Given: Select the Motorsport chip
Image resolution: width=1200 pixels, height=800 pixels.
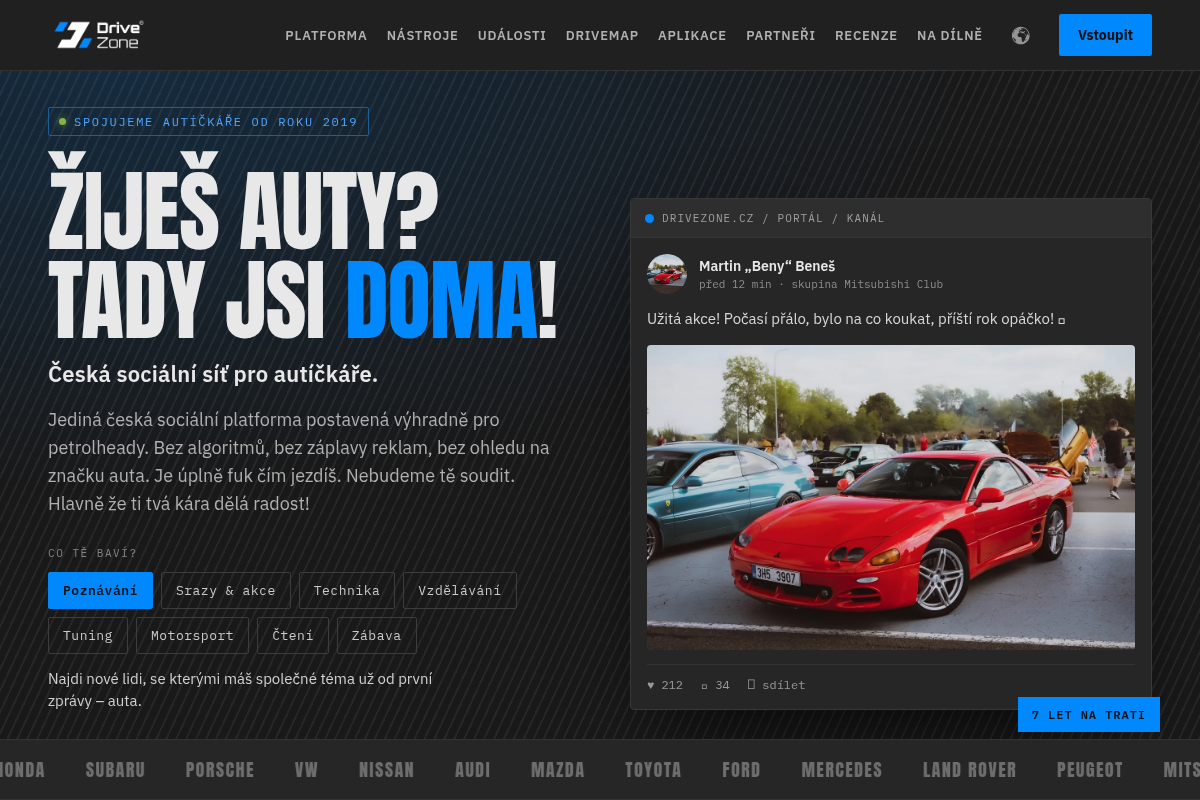Looking at the screenshot, I should tap(192, 635).
